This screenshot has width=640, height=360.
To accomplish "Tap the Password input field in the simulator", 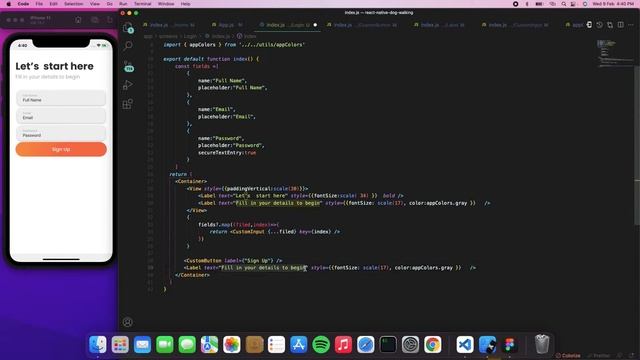I will 61,133.
